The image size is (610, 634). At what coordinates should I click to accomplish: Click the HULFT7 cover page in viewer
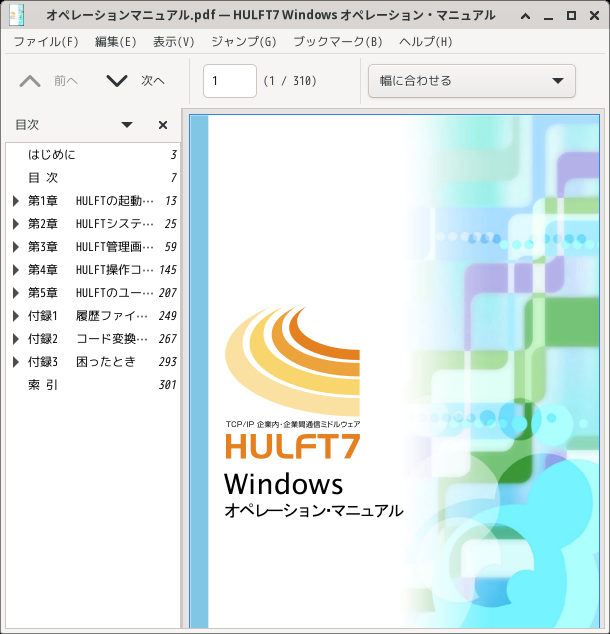coord(395,371)
